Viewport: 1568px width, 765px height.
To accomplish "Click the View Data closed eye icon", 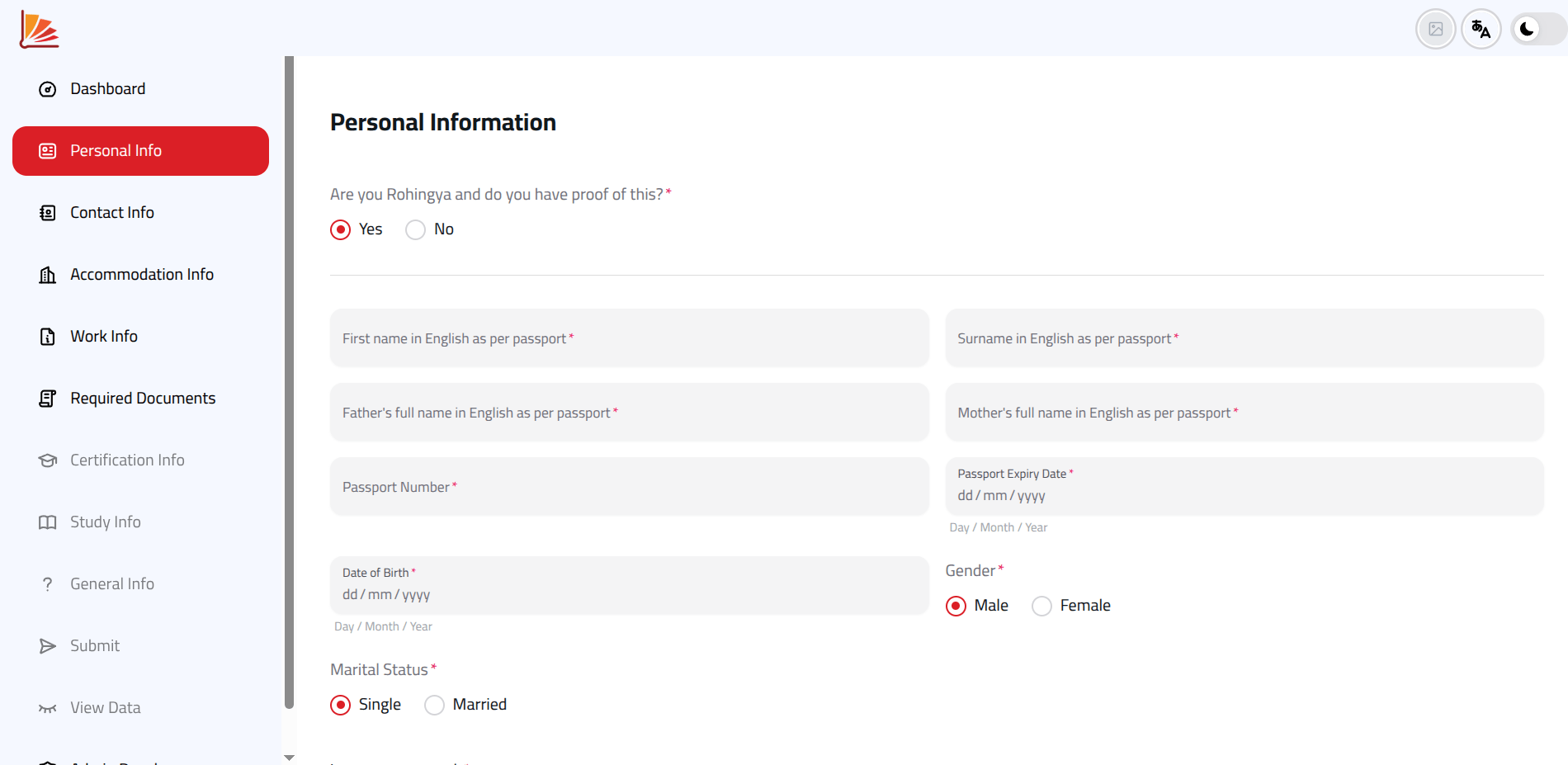I will (48, 708).
